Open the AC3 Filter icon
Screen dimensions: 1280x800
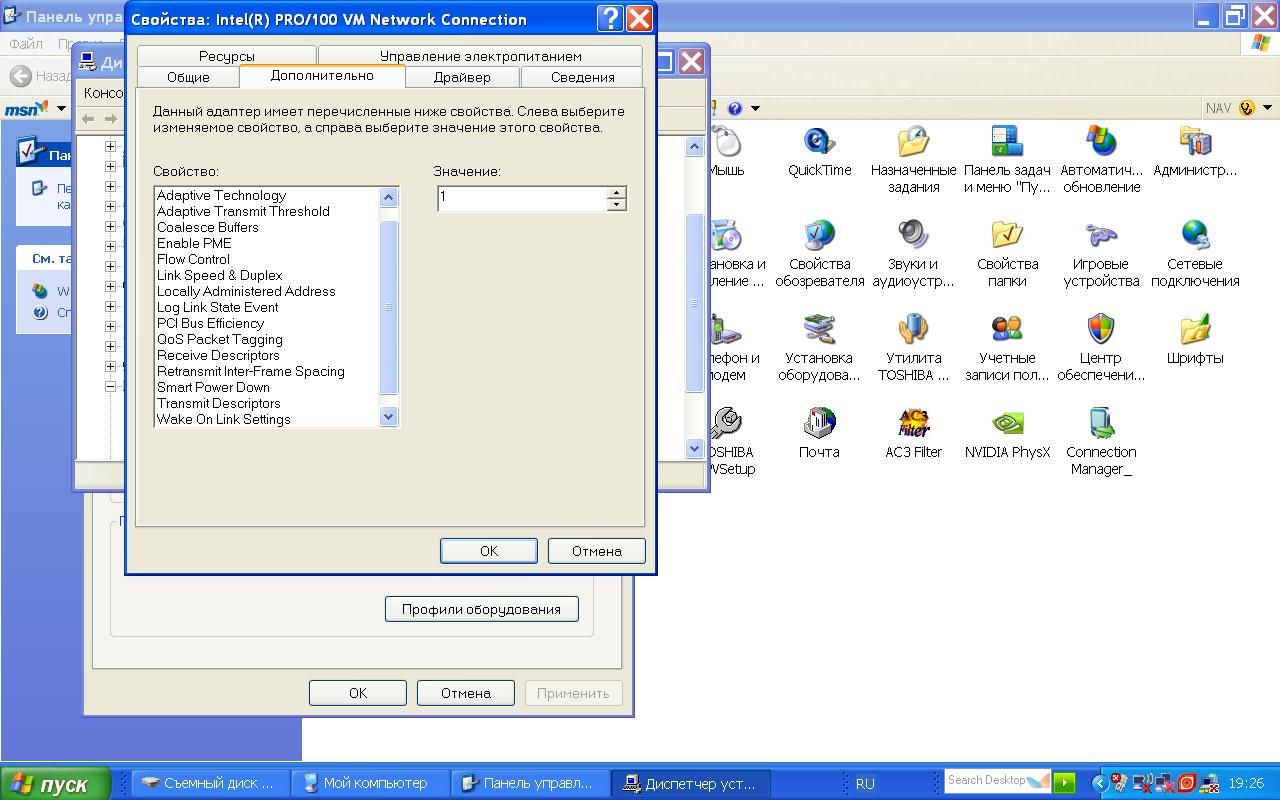pos(913,425)
